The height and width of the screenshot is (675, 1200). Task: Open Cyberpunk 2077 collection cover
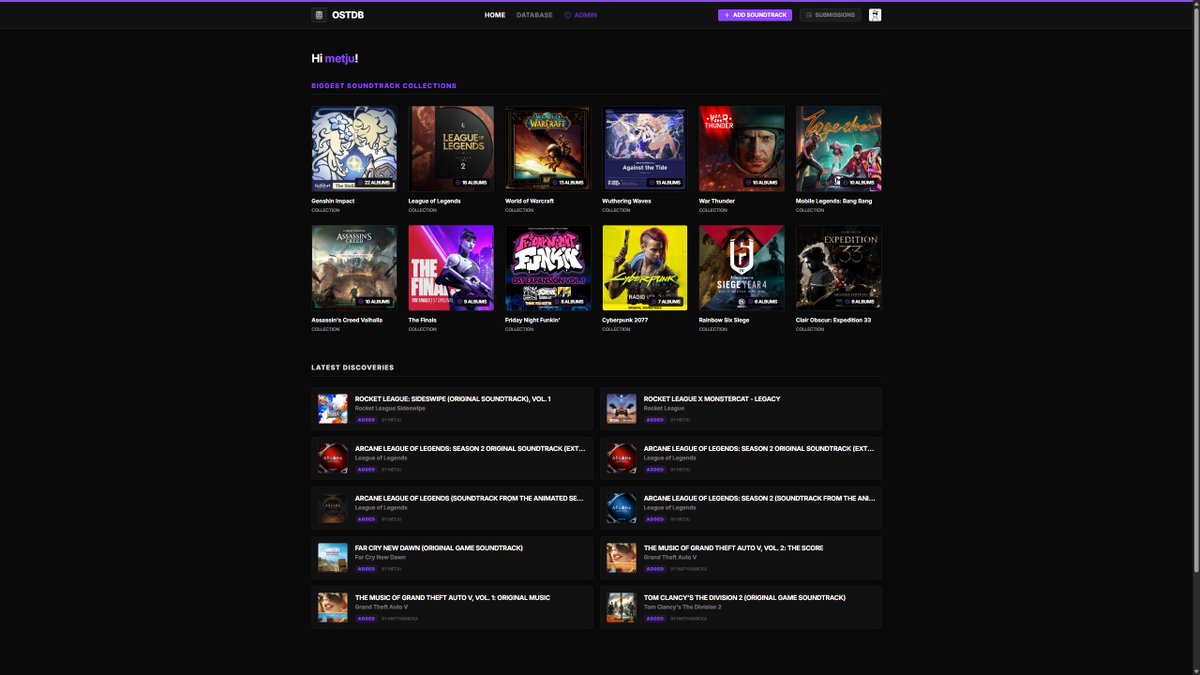pyautogui.click(x=645, y=267)
